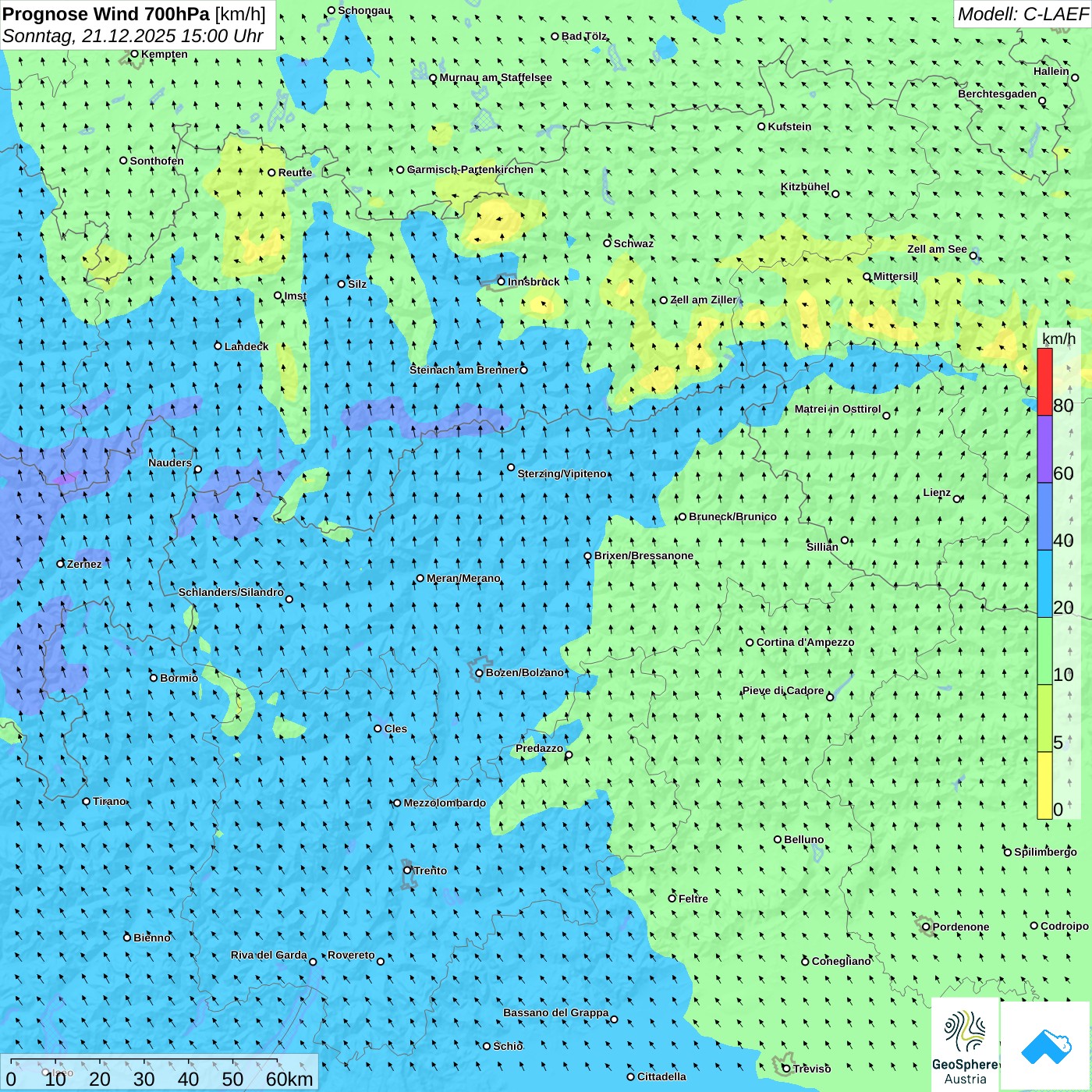The image size is (1092, 1092).
Task: Click the 'Zell am Ziller' label
Action: point(704,300)
